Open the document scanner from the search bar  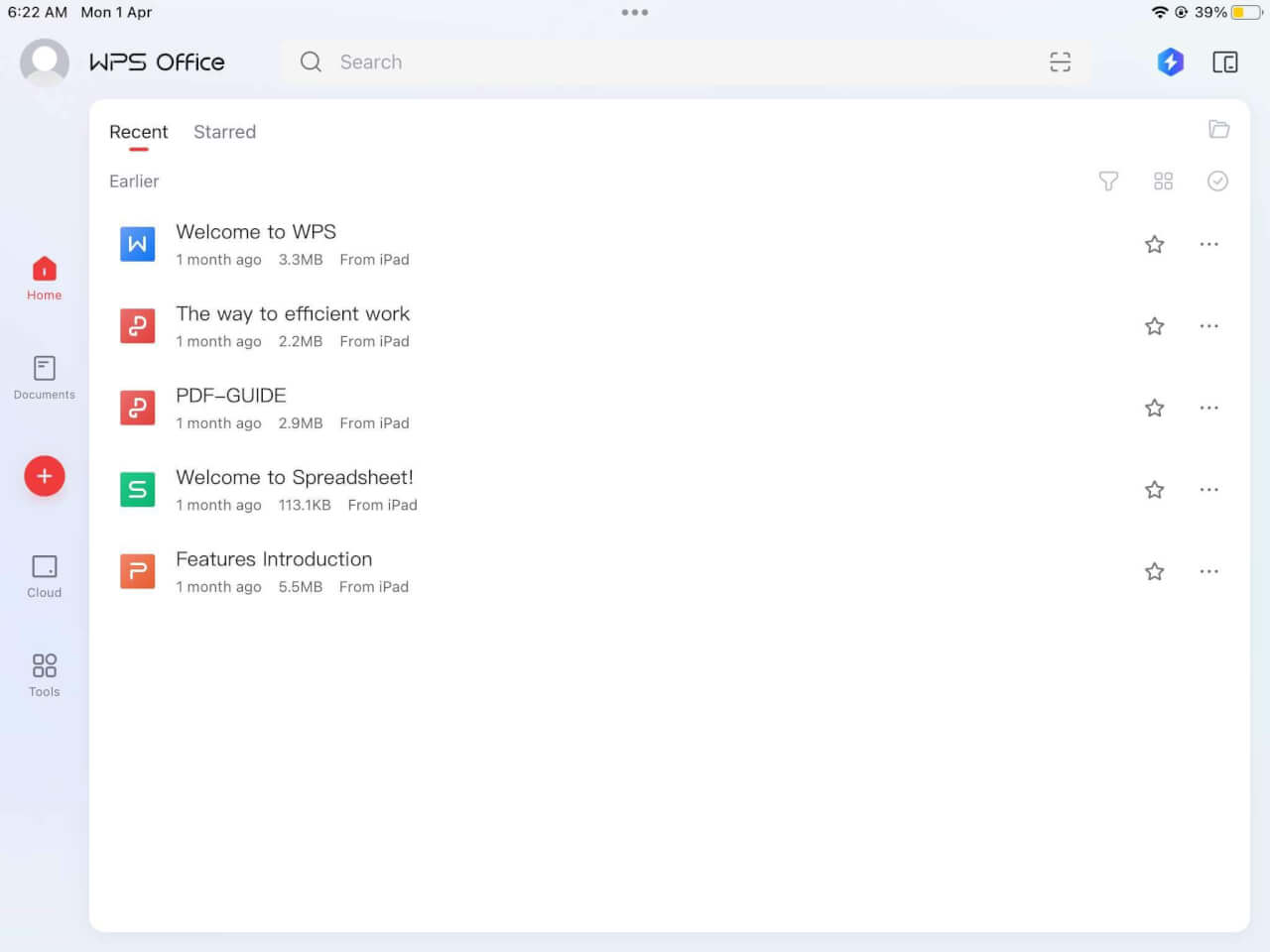(1060, 61)
